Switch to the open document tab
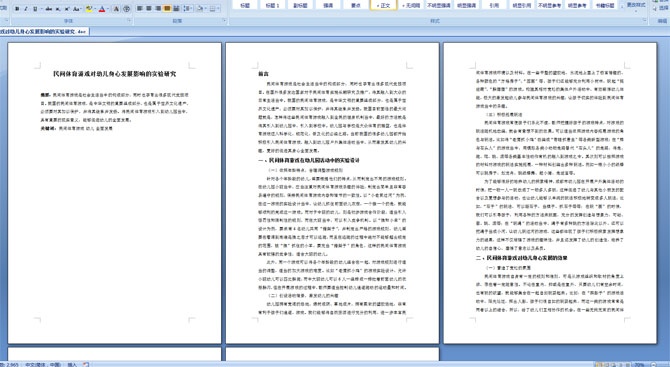 44,32
